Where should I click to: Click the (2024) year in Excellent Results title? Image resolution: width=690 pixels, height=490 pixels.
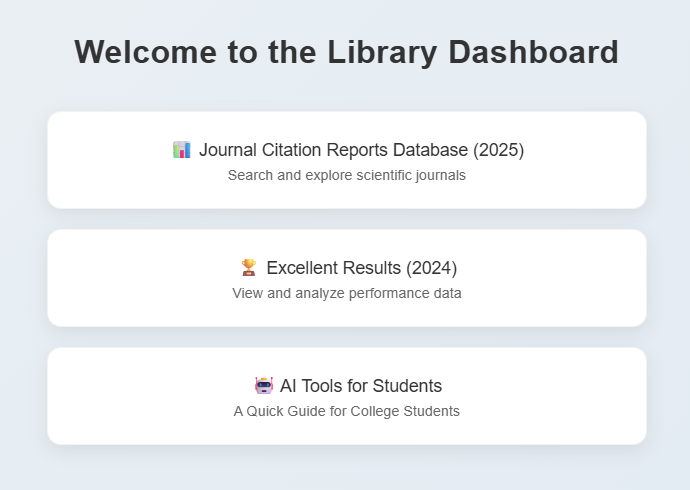(x=431, y=268)
